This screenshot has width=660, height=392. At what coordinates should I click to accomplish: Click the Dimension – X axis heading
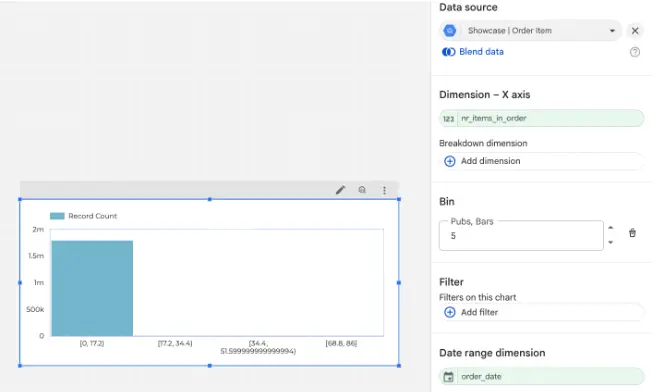484,95
